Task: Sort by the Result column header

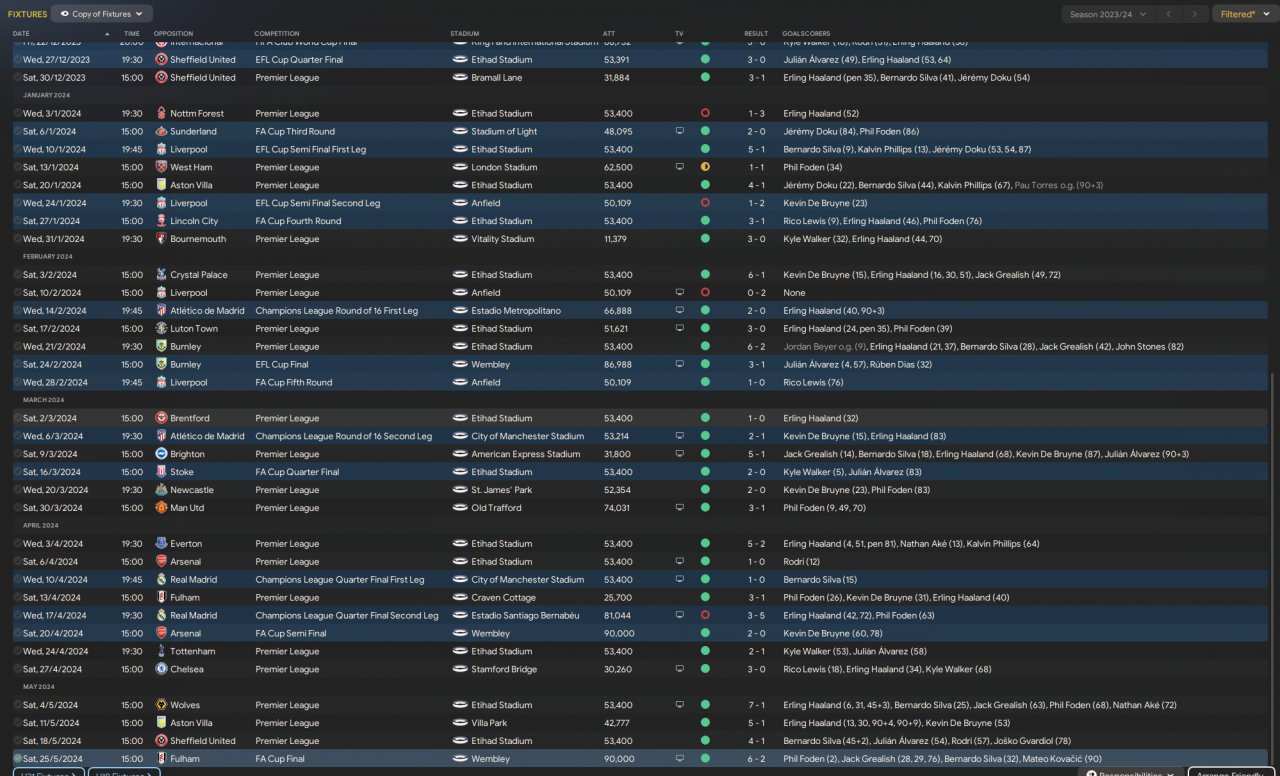Action: (x=756, y=34)
